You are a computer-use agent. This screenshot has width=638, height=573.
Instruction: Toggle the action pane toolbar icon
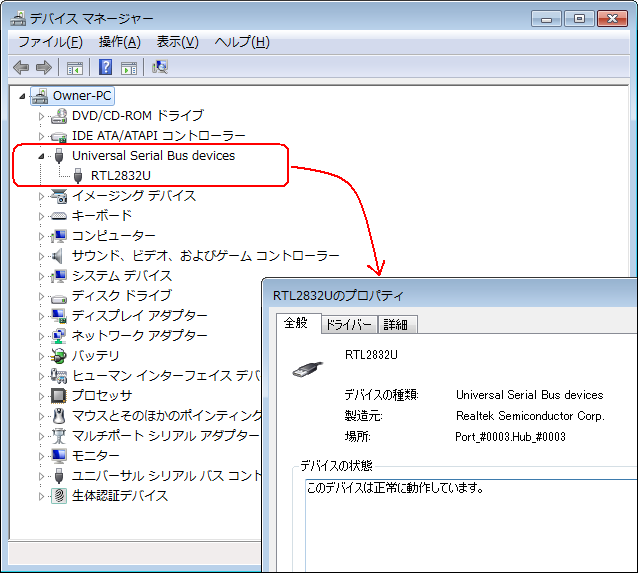tap(129, 68)
